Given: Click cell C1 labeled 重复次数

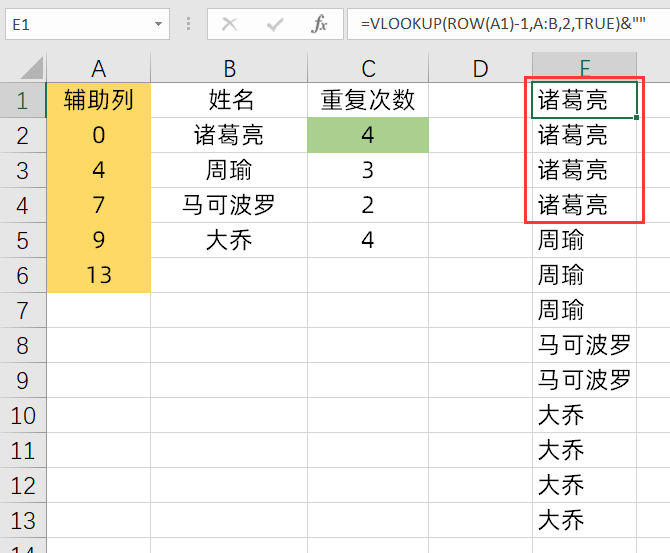Looking at the screenshot, I should point(368,100).
